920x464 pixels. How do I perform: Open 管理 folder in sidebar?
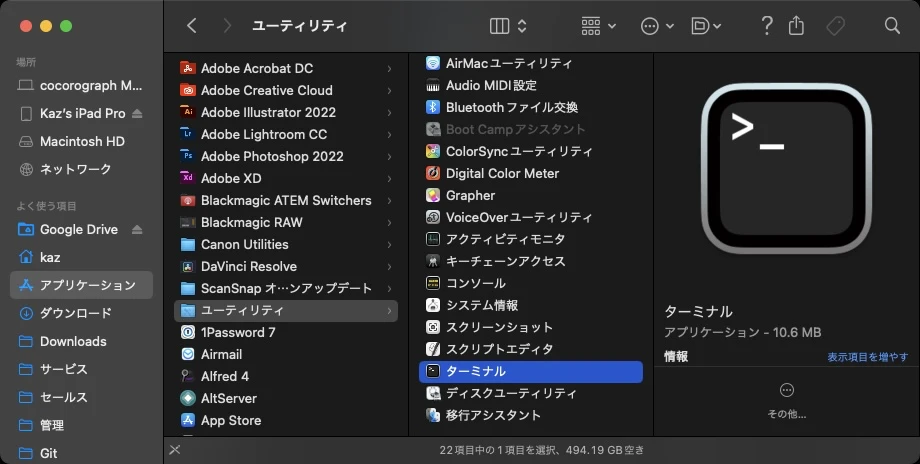tap(81, 425)
